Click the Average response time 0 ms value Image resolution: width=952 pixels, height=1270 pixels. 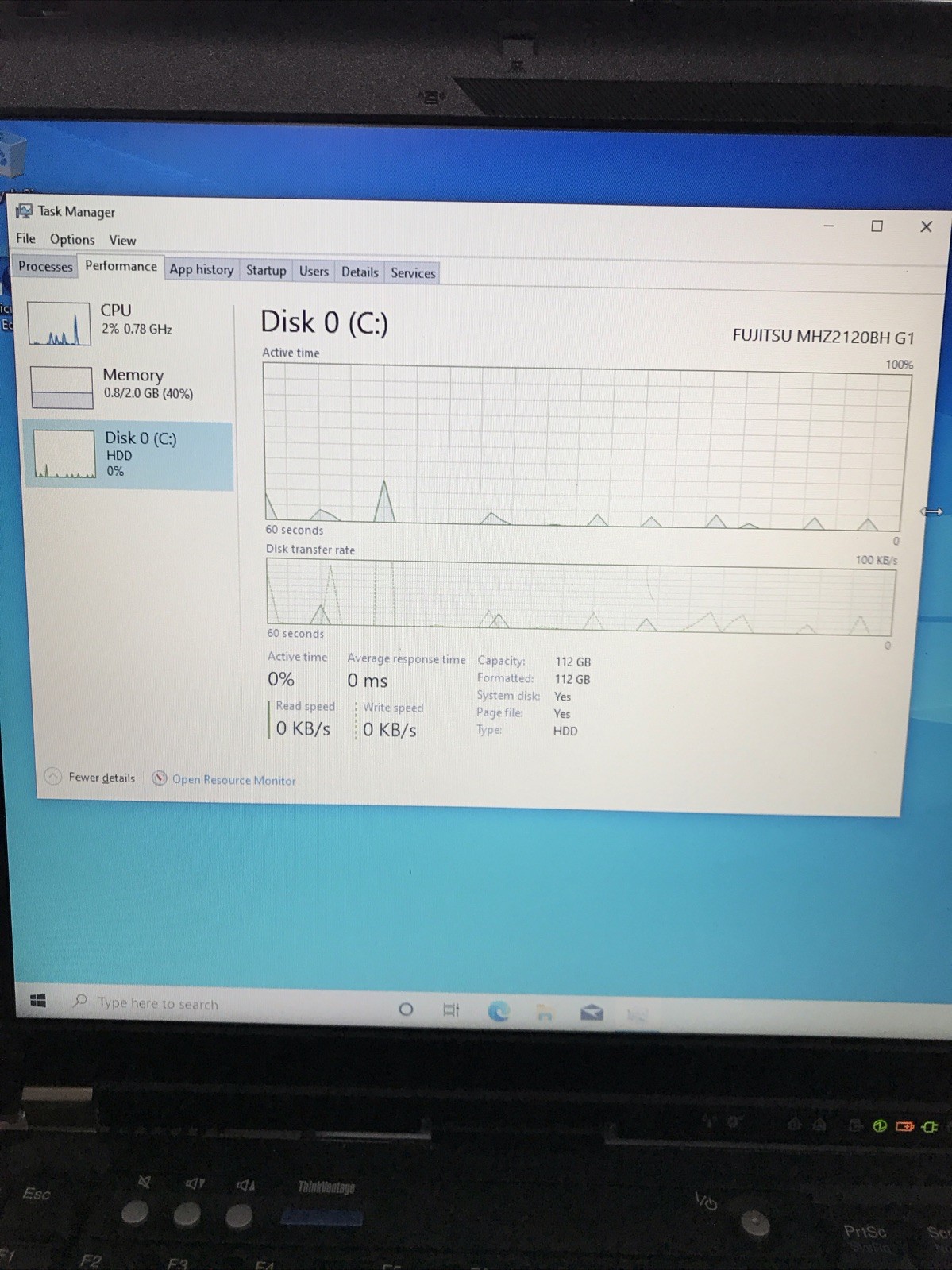tap(367, 681)
